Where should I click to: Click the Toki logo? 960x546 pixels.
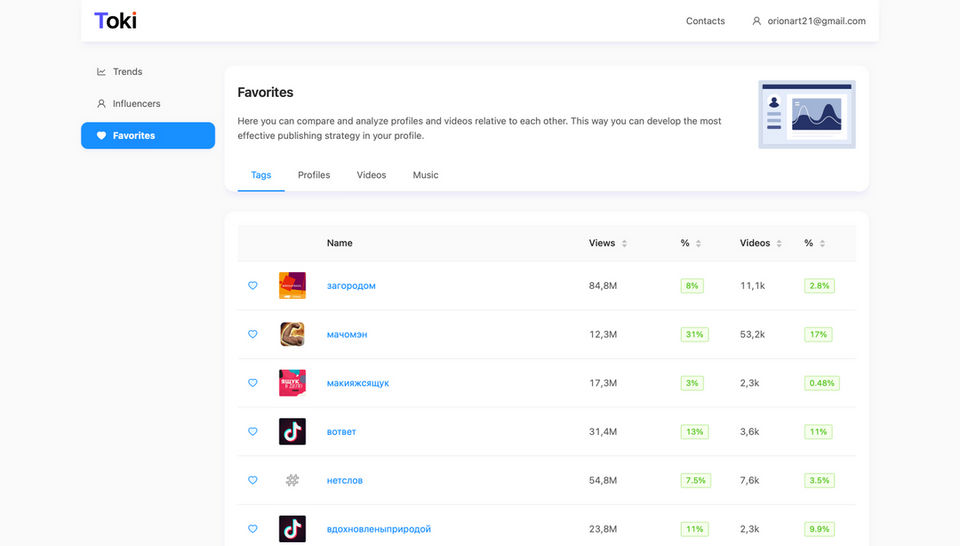pyautogui.click(x=115, y=21)
